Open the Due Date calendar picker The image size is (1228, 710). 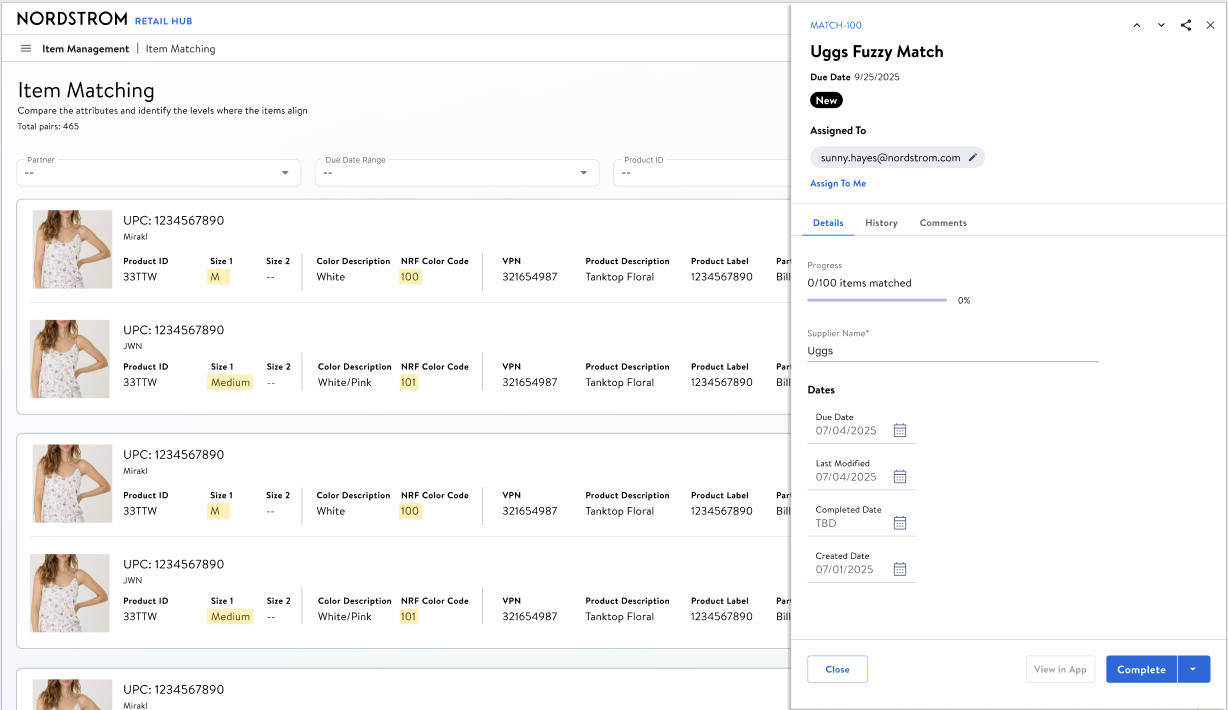tap(900, 430)
